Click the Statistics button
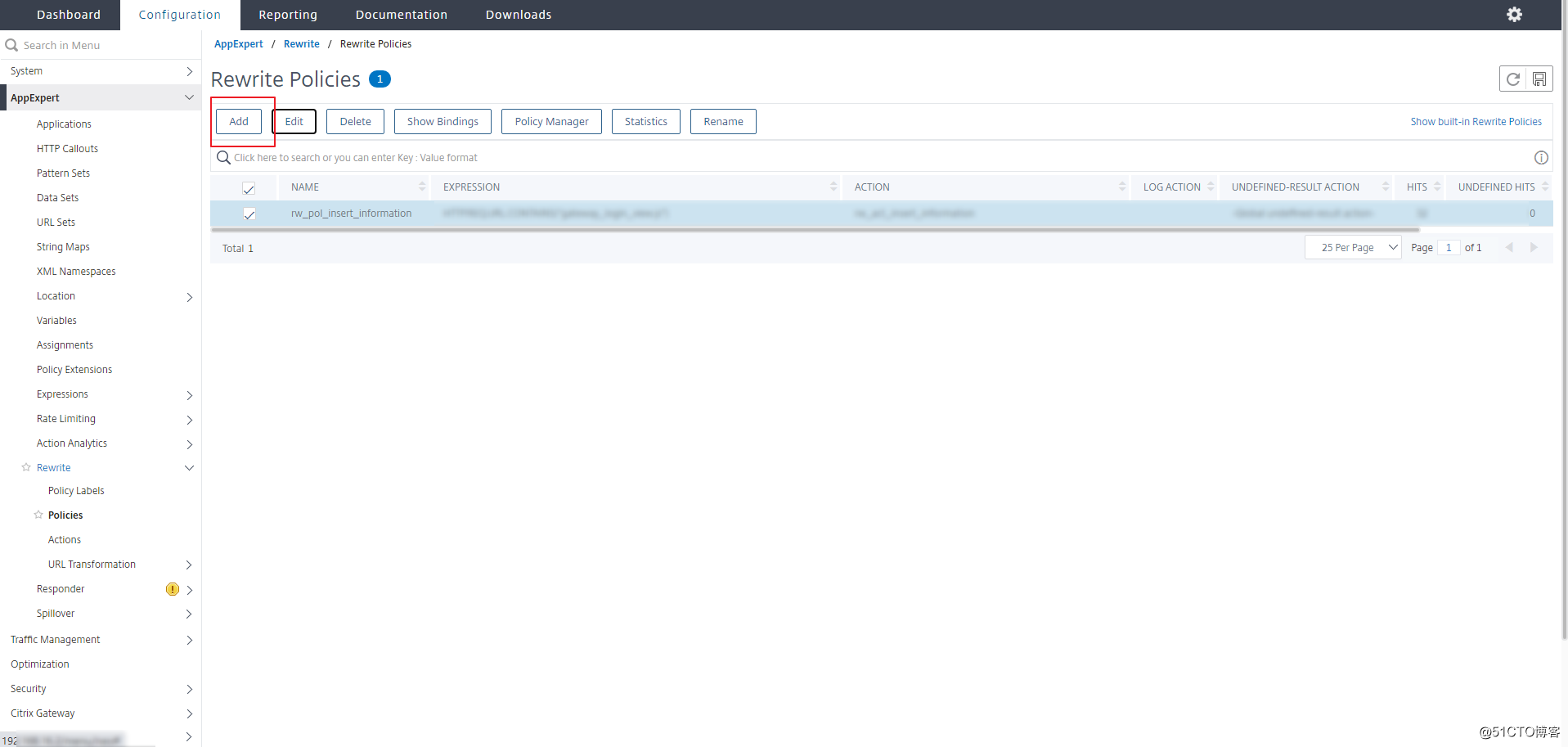1568x747 pixels. (646, 121)
